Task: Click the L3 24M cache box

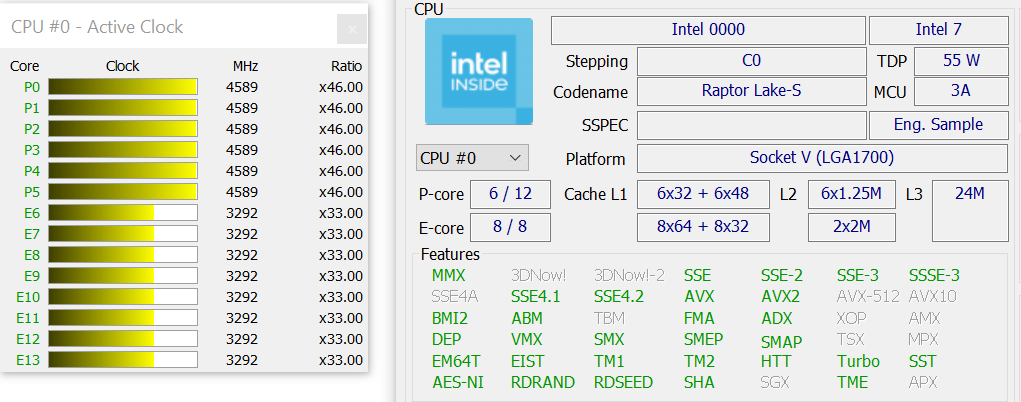Action: click(970, 211)
